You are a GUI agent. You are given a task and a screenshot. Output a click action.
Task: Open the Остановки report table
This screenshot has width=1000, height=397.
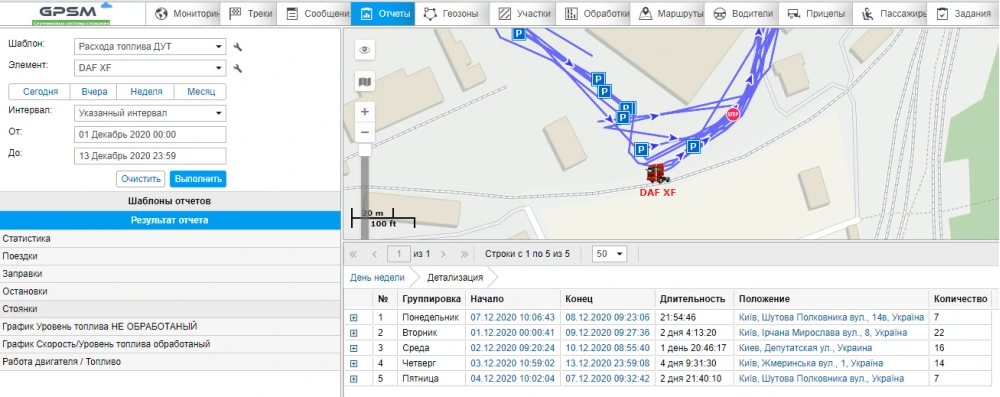click(170, 291)
